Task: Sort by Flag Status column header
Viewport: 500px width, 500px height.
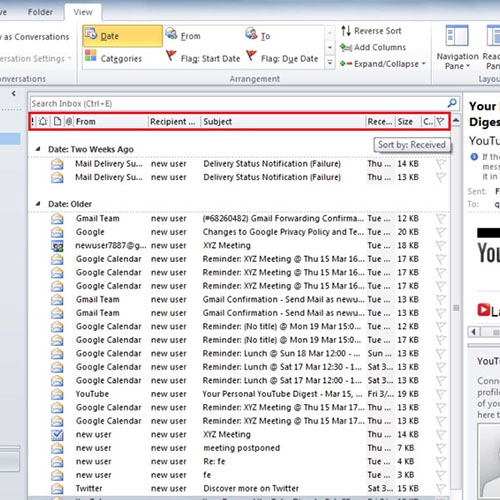Action: 441,122
